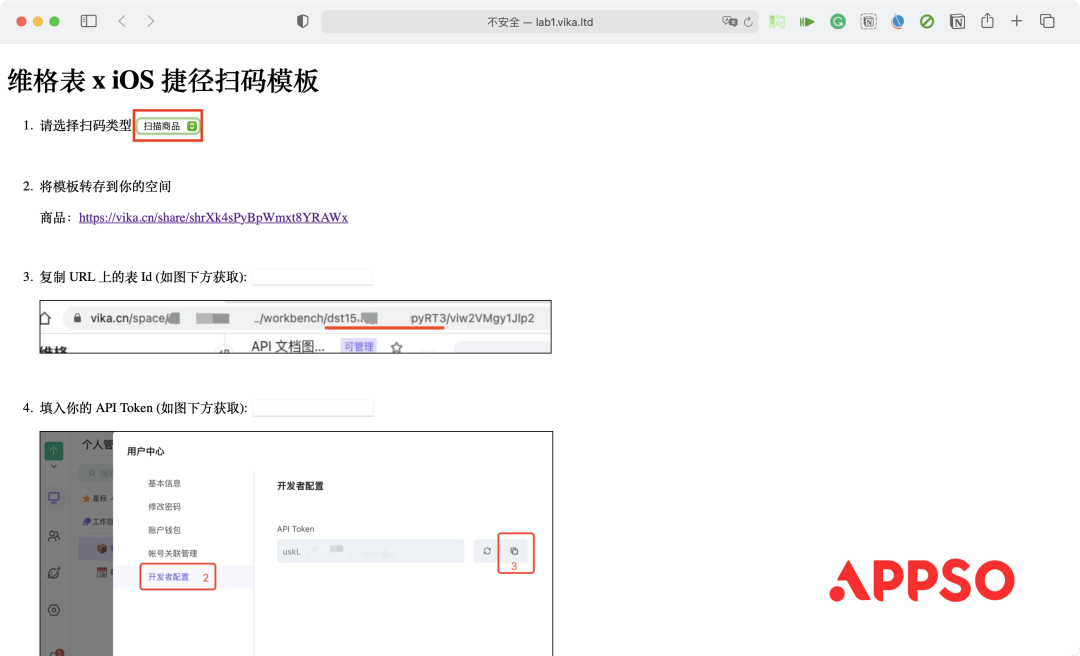Toggle the Safari sidebar
This screenshot has width=1080, height=656.
(x=89, y=21)
